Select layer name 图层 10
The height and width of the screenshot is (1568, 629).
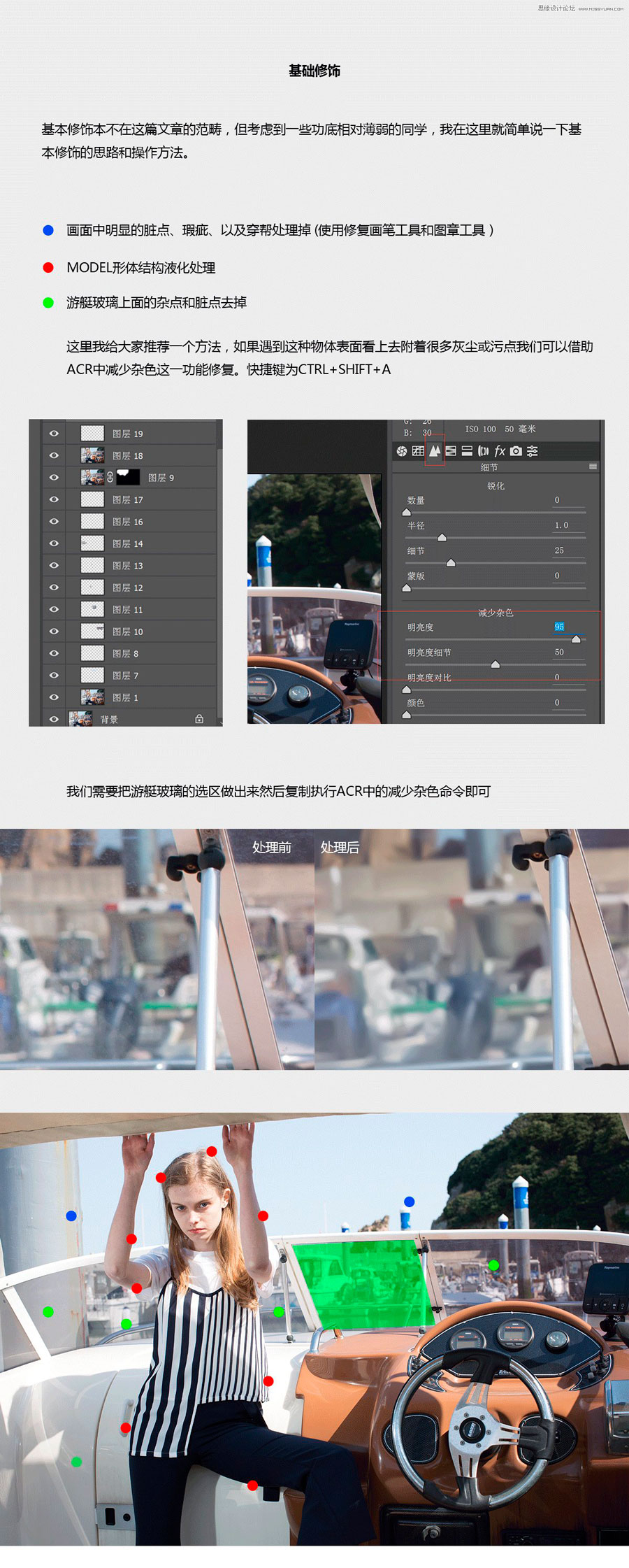(128, 632)
